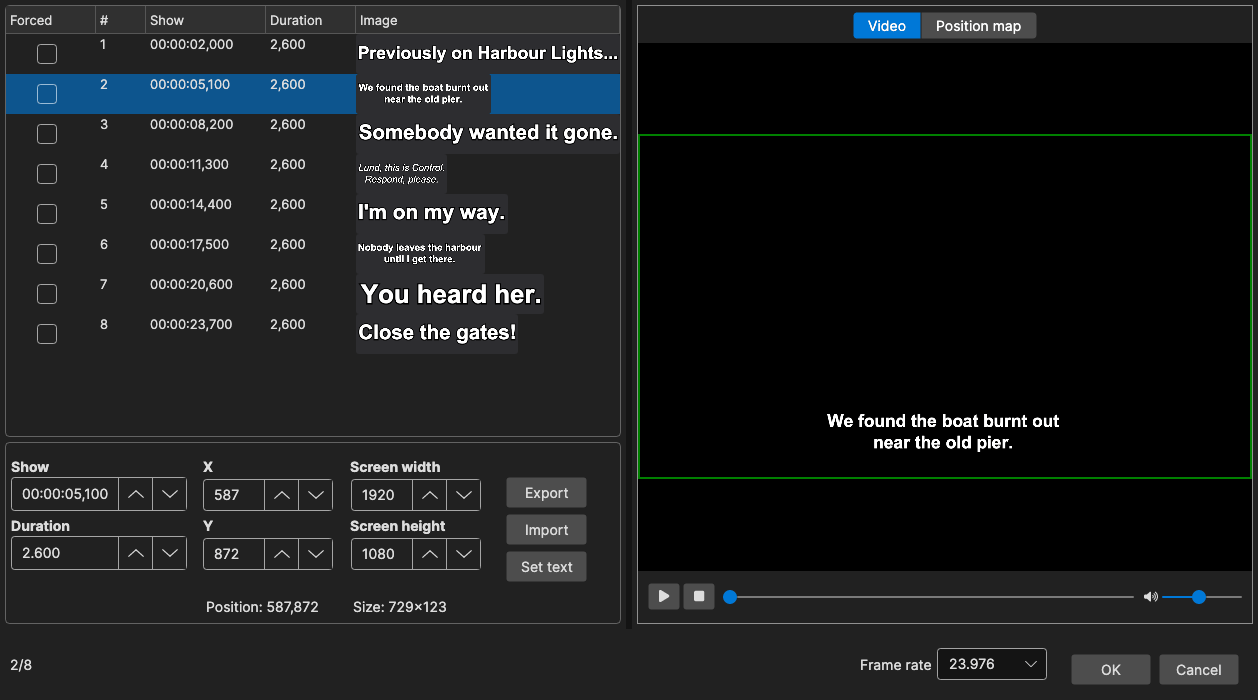Check Forced for subtitle row 4

tap(47, 174)
